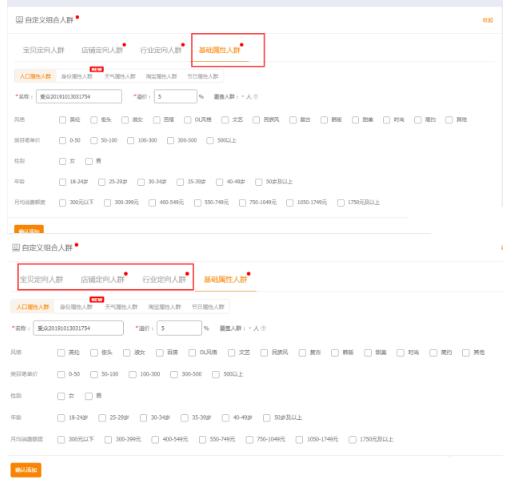
Task: Open 行业定向人群 tab in lower panel
Action: (x=164, y=279)
